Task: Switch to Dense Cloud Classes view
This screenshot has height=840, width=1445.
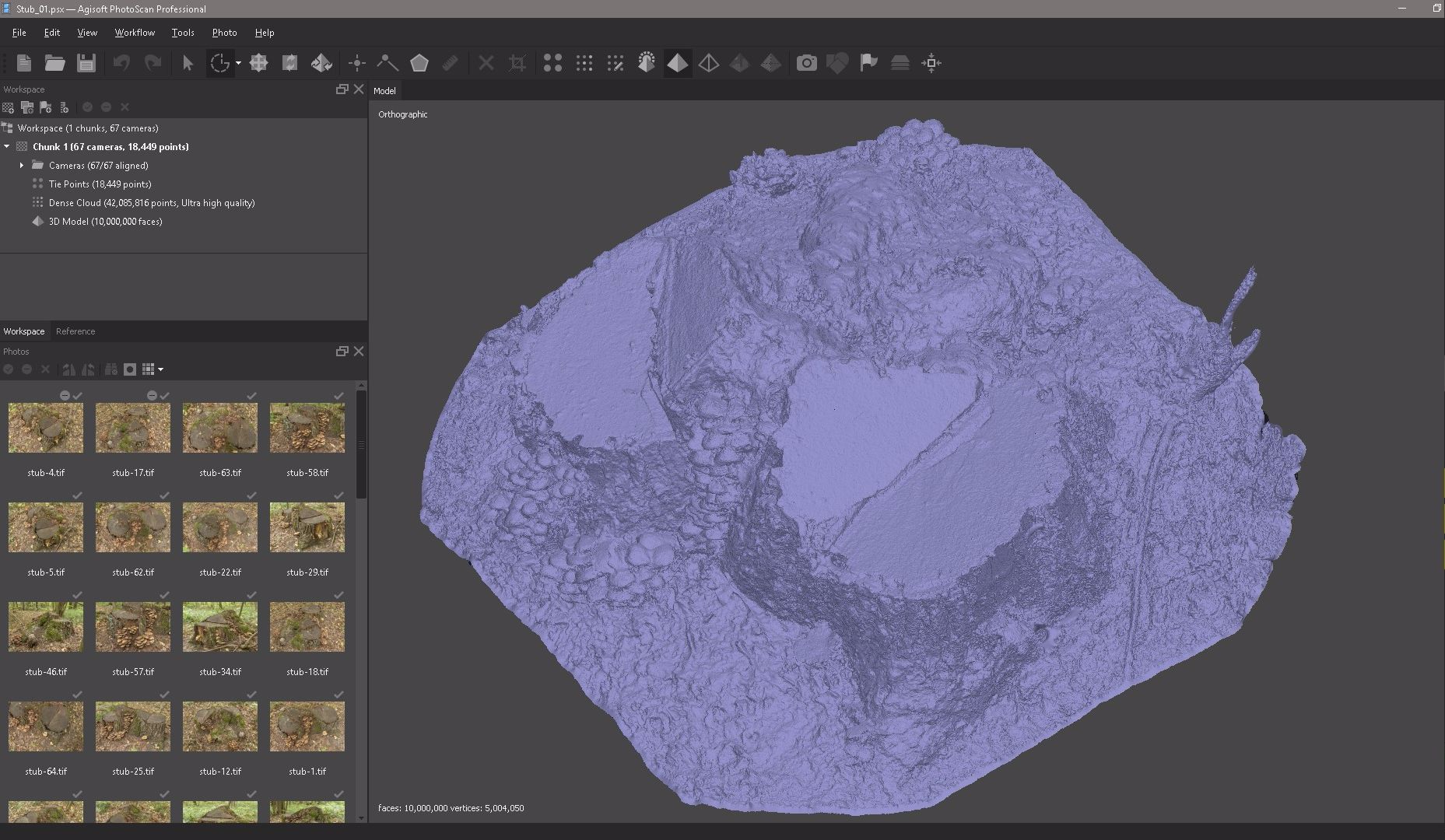Action: click(616, 63)
